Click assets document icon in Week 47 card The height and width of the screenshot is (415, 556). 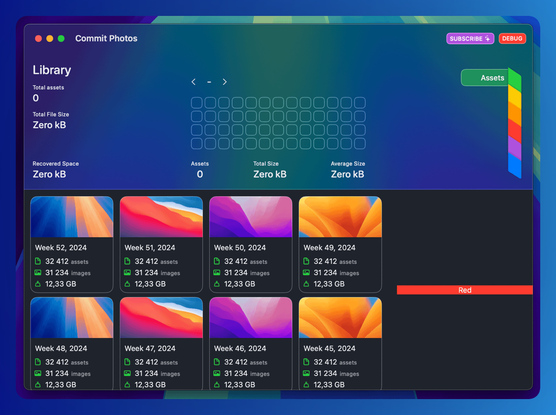[127, 362]
